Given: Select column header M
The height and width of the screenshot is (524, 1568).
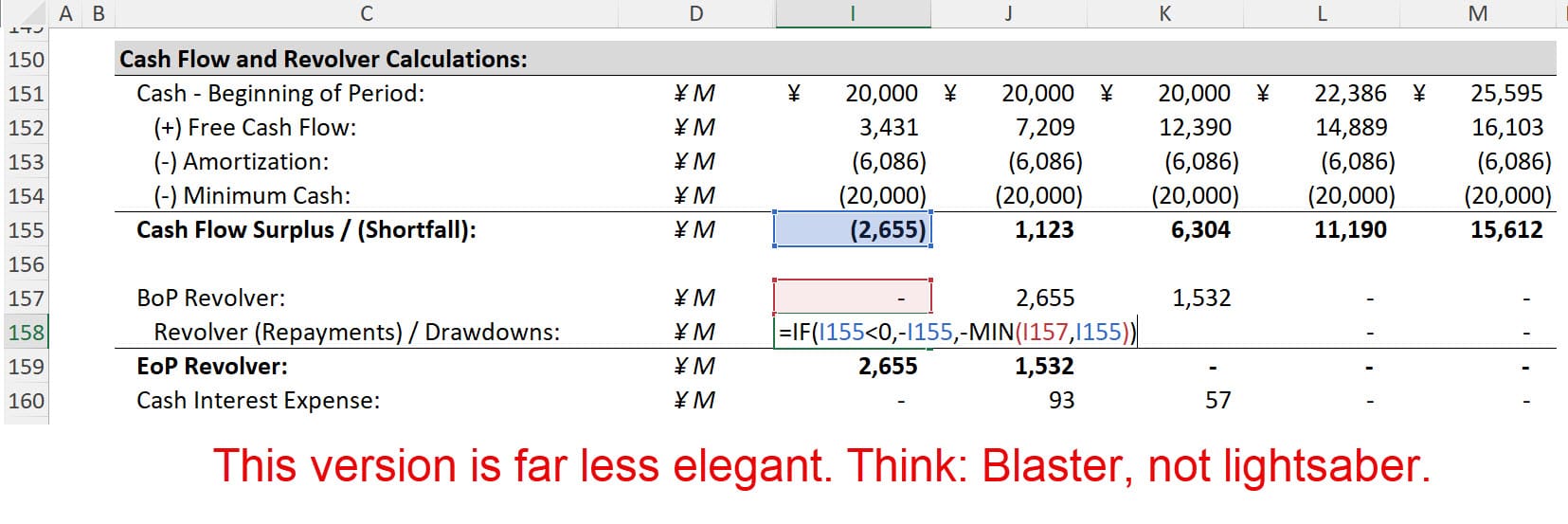Looking at the screenshot, I should click(1477, 13).
